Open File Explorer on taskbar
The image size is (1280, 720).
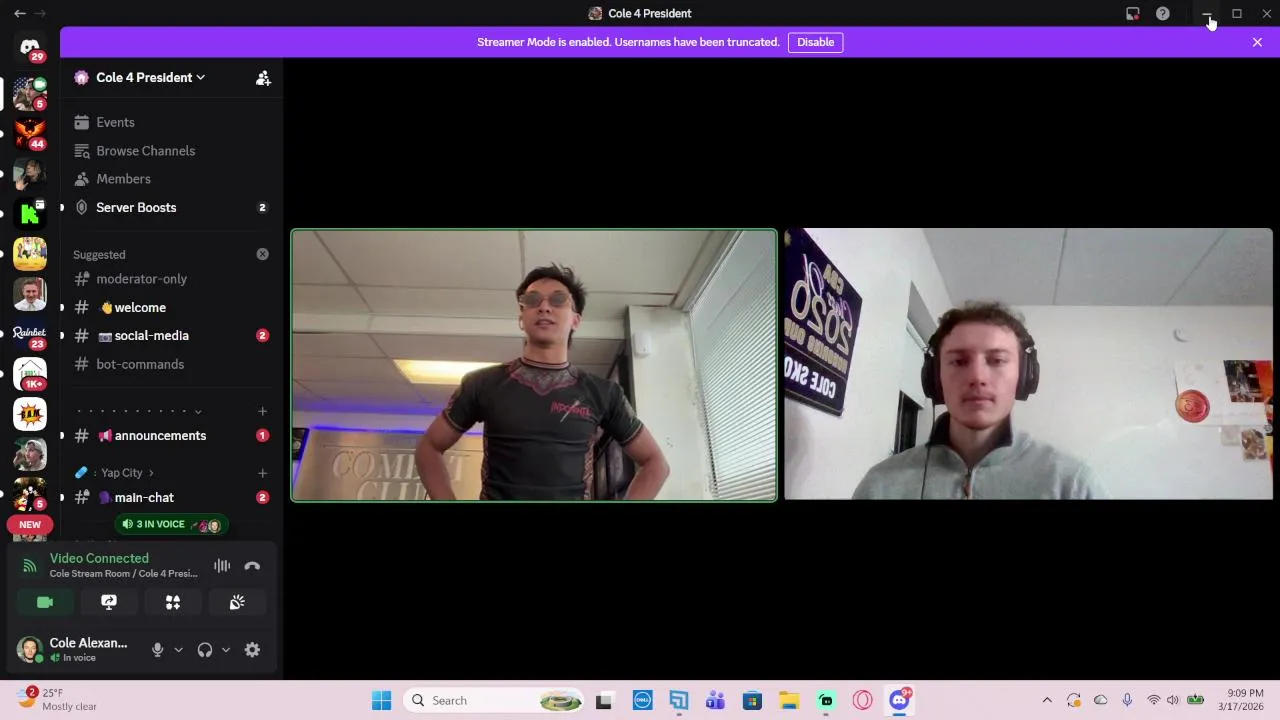tap(789, 701)
